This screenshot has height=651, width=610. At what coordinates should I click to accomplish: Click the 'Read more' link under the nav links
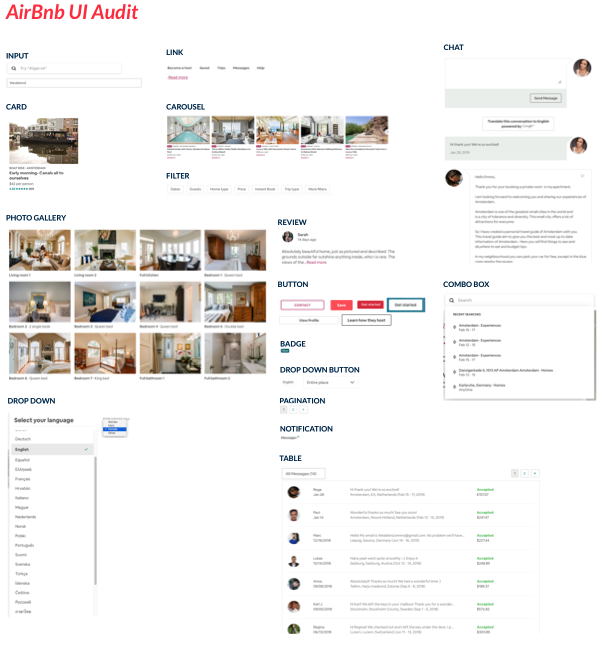pos(178,77)
